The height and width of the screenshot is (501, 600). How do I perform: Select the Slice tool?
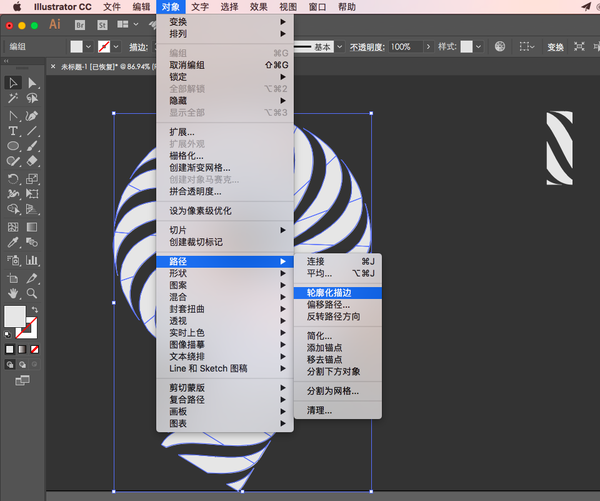32,278
